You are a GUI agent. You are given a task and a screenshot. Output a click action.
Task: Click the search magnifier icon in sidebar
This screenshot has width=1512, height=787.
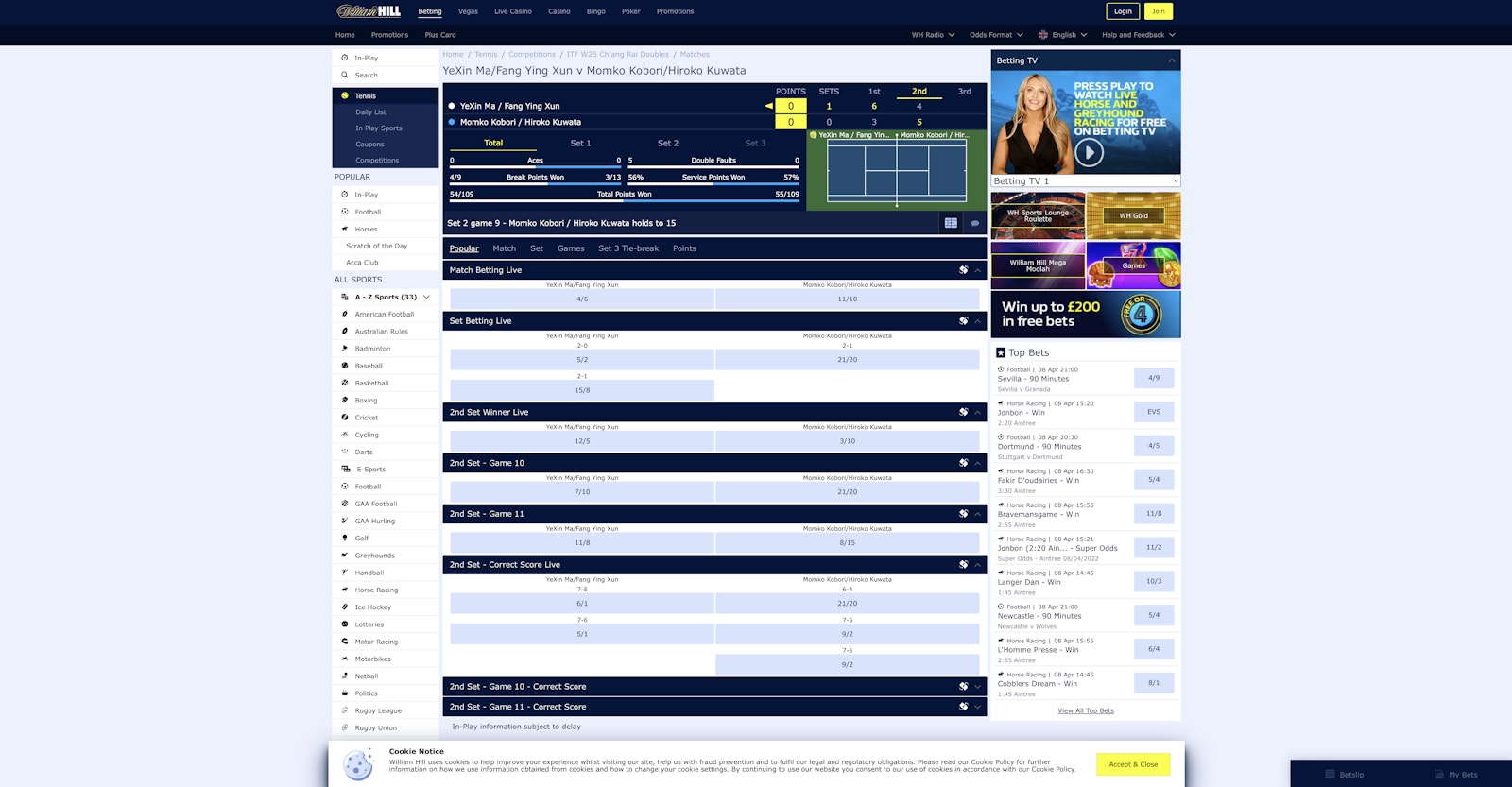pos(345,76)
